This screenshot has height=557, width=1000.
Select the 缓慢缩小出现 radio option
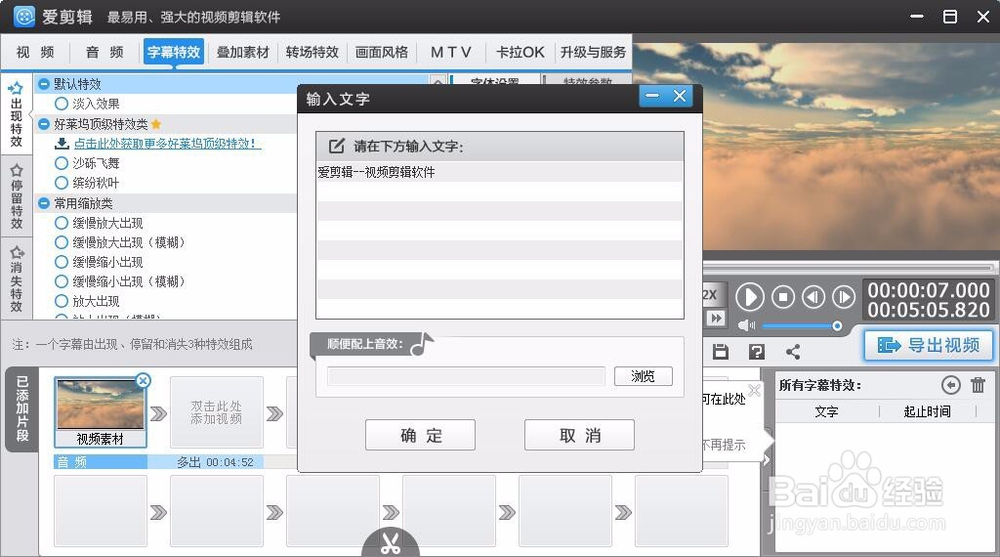coord(61,262)
